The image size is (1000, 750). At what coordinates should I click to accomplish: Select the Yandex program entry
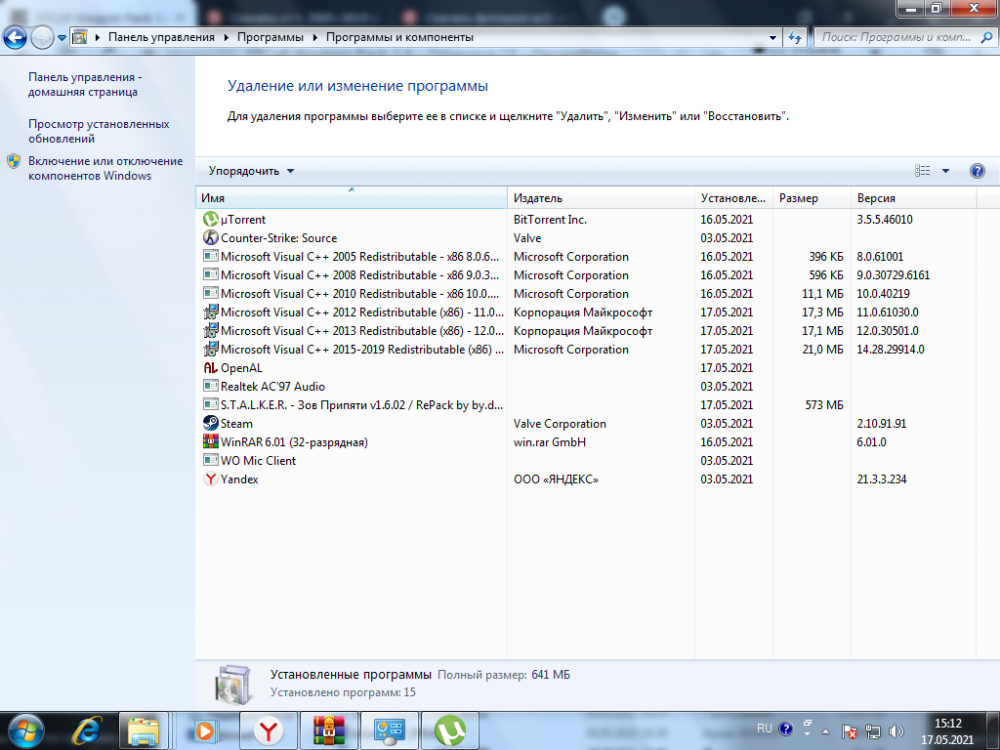click(x=239, y=479)
